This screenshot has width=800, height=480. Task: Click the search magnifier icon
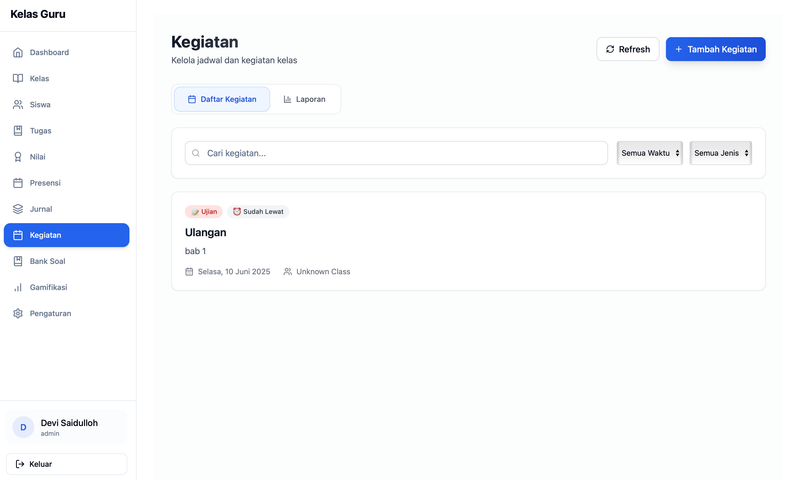tap(196, 153)
